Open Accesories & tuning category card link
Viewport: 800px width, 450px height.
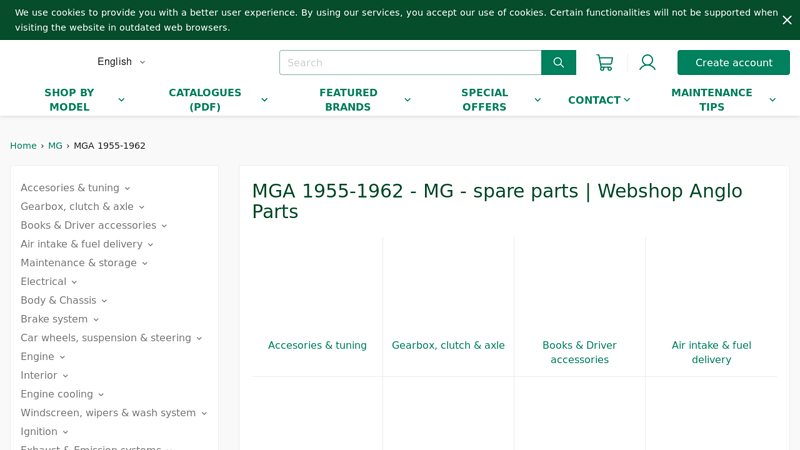[x=317, y=345]
